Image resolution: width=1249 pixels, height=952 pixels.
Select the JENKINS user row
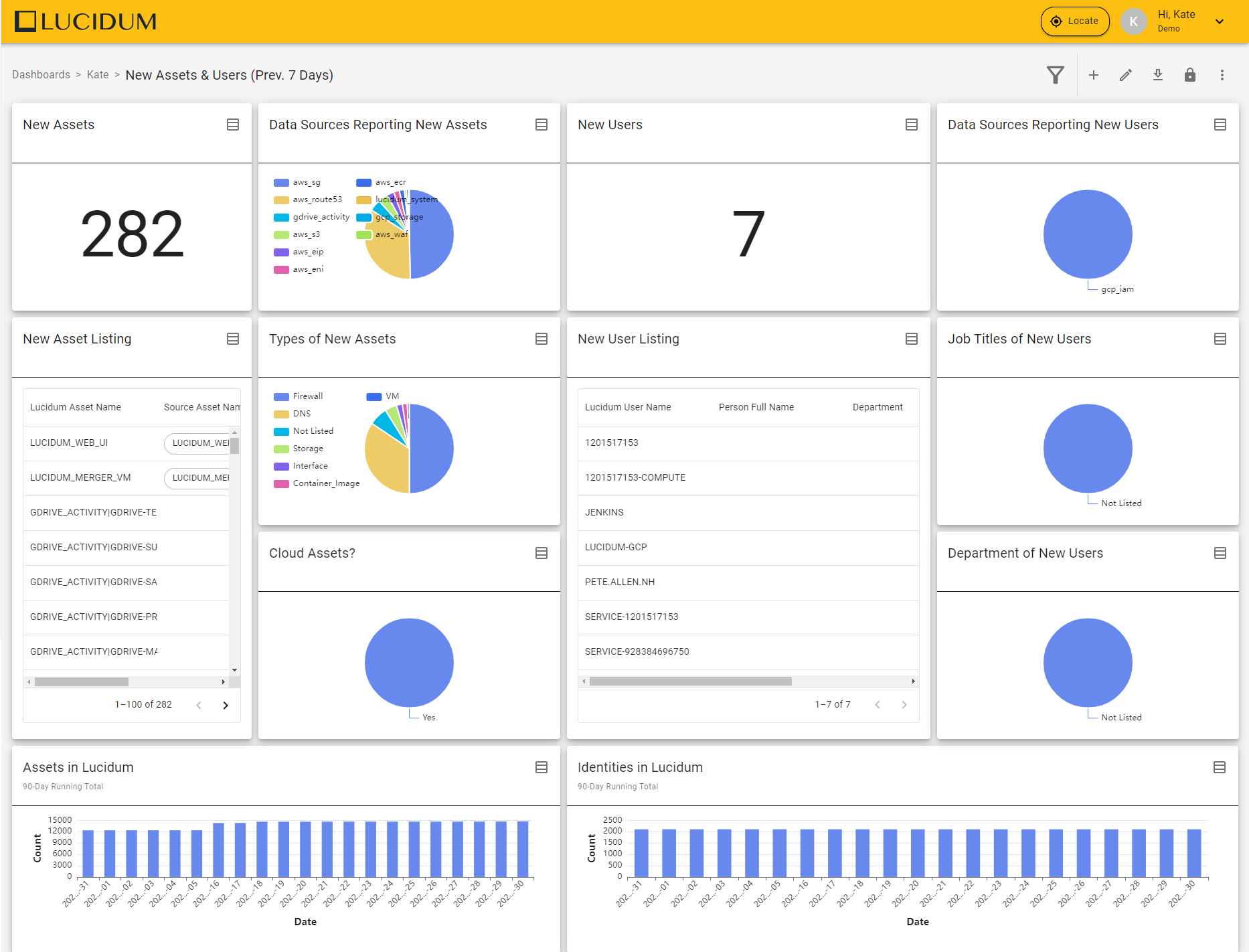click(x=748, y=512)
